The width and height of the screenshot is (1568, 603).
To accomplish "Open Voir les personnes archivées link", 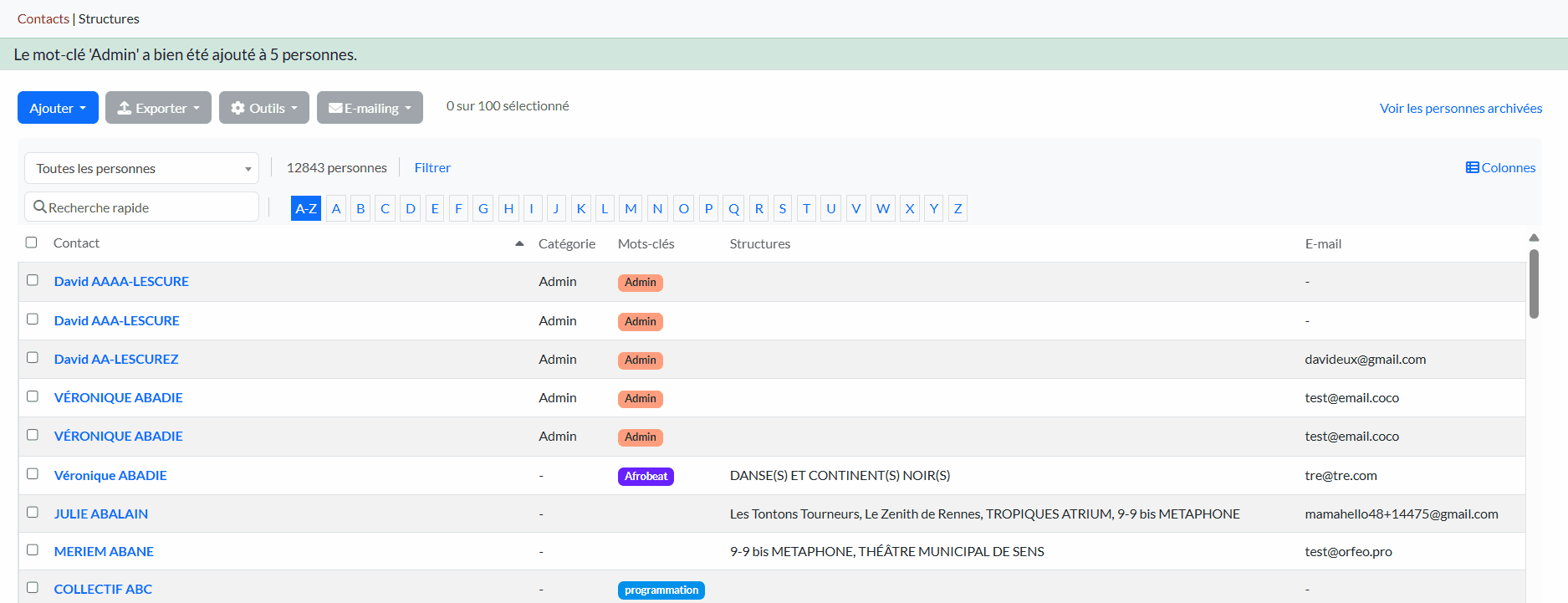I will click(1460, 109).
